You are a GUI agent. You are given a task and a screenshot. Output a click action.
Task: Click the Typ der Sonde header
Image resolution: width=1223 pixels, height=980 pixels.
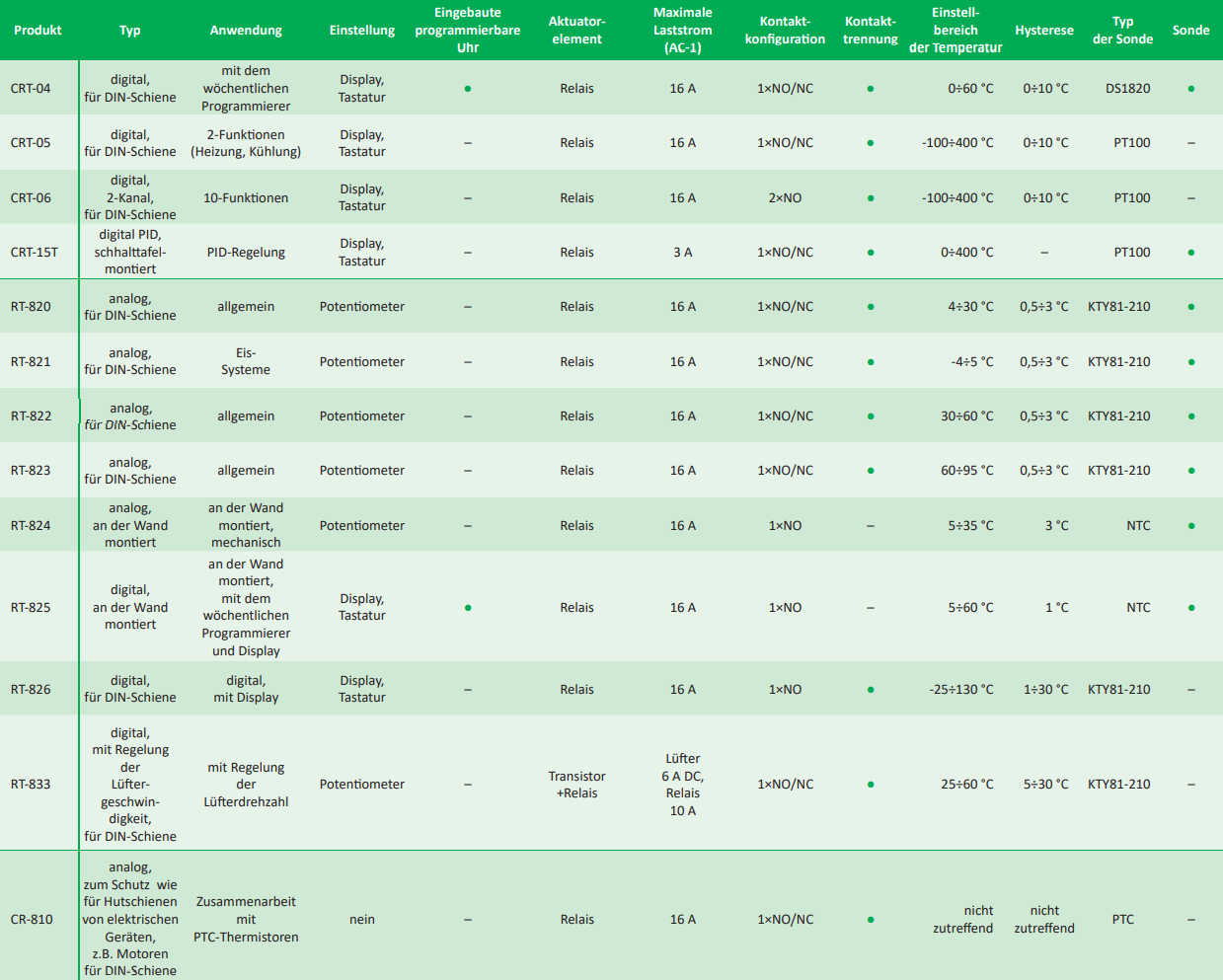click(1122, 31)
